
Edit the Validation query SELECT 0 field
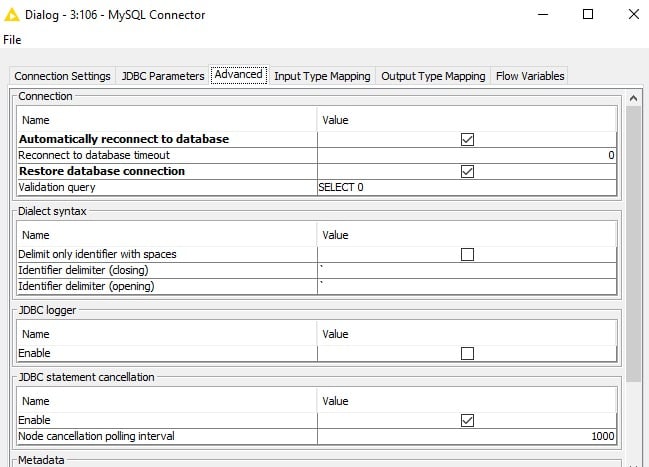pos(467,187)
